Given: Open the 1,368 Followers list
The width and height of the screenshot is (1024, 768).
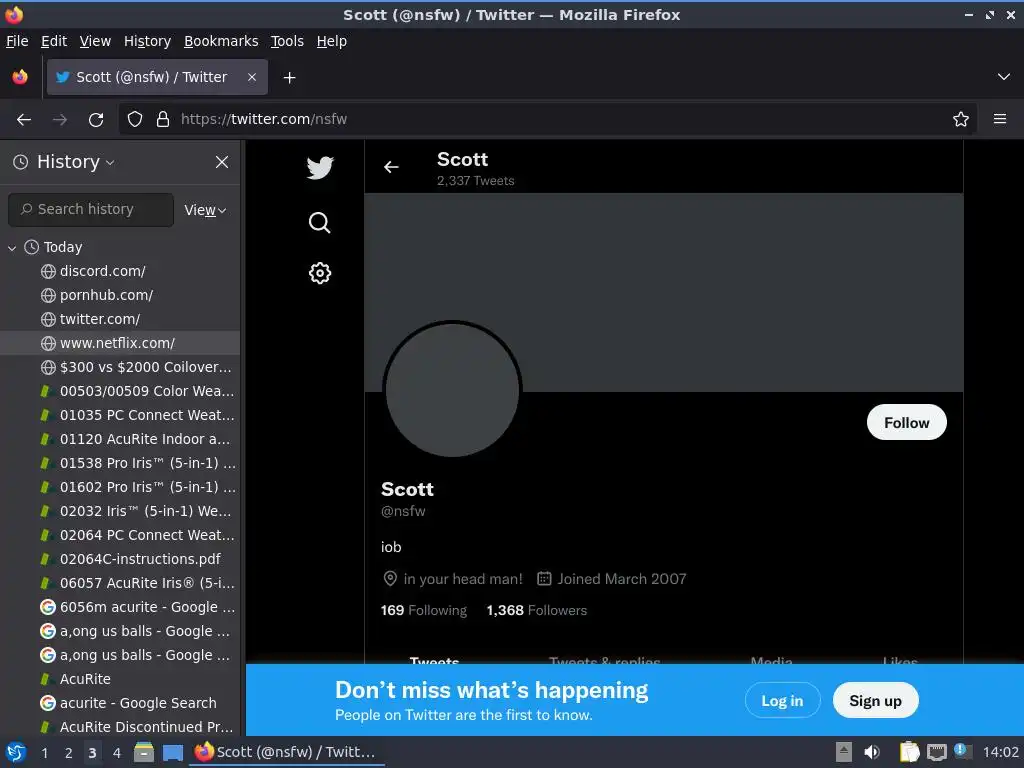Looking at the screenshot, I should coord(537,610).
